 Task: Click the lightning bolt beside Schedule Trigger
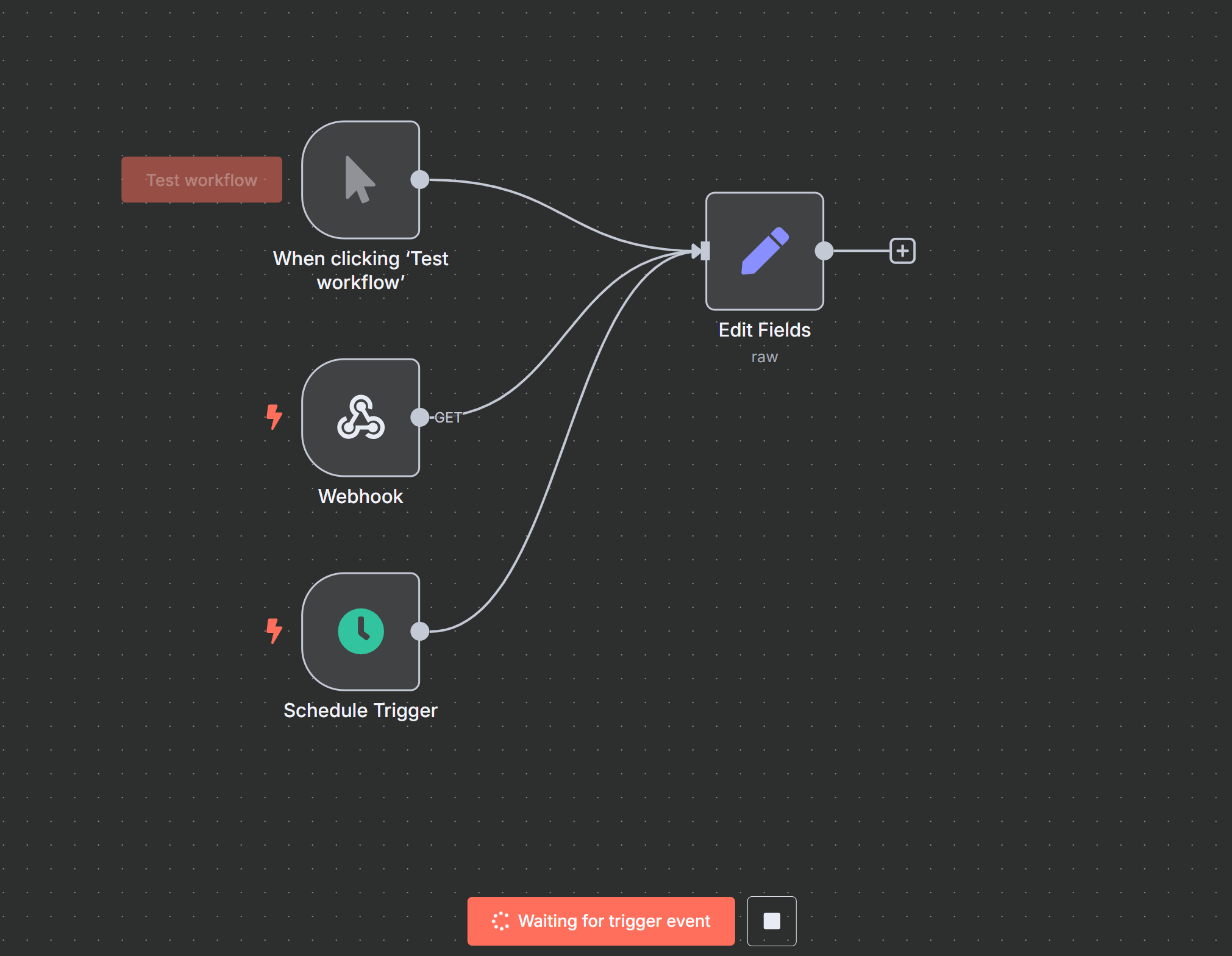point(274,630)
